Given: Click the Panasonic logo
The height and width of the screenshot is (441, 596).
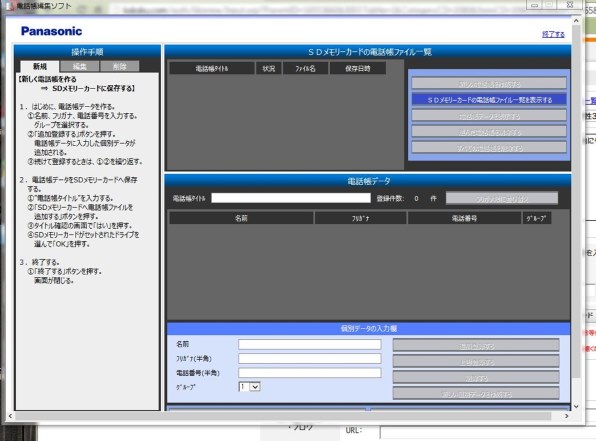Looking at the screenshot, I should [x=51, y=31].
